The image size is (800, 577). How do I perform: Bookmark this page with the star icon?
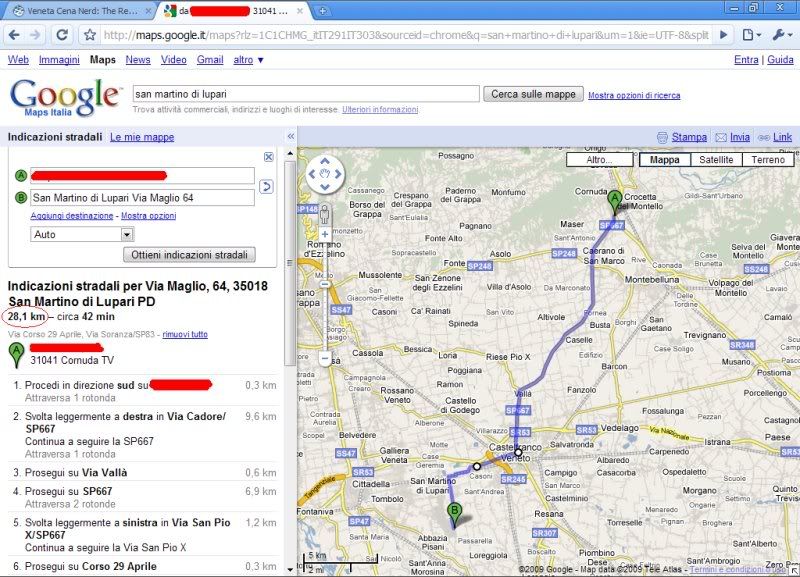click(89, 34)
